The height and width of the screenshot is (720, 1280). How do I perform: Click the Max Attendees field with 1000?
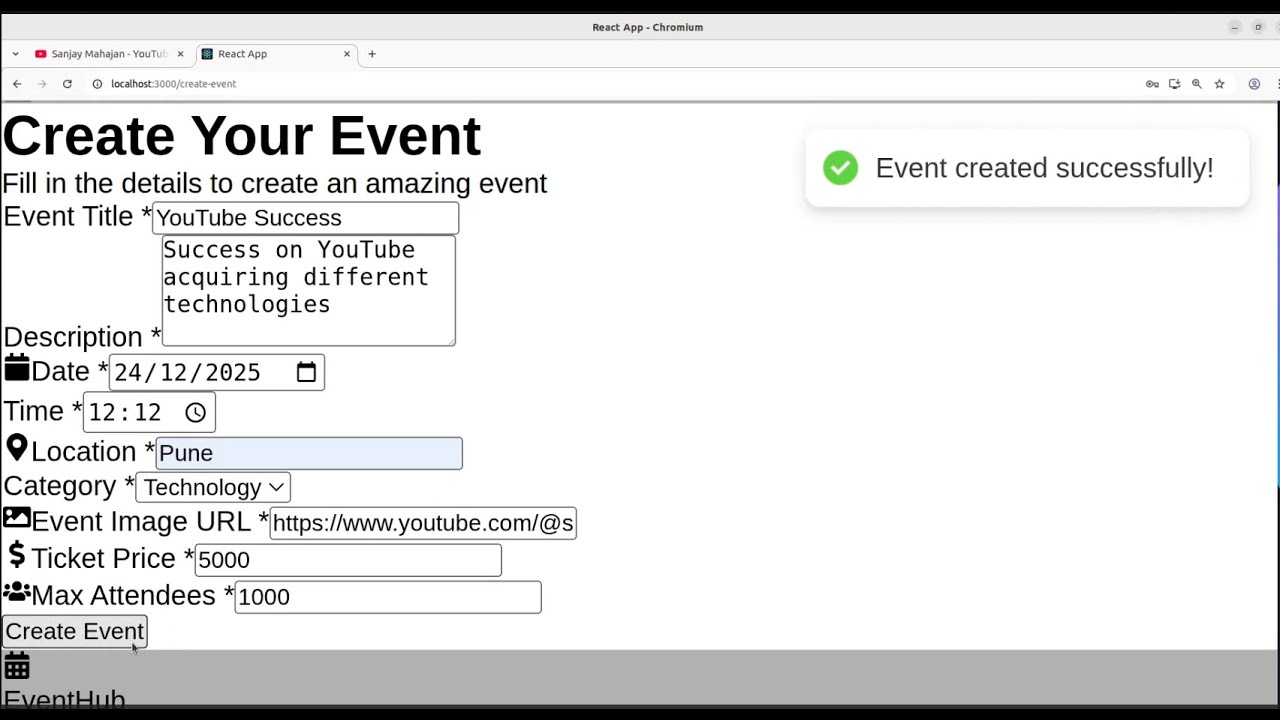coord(388,597)
